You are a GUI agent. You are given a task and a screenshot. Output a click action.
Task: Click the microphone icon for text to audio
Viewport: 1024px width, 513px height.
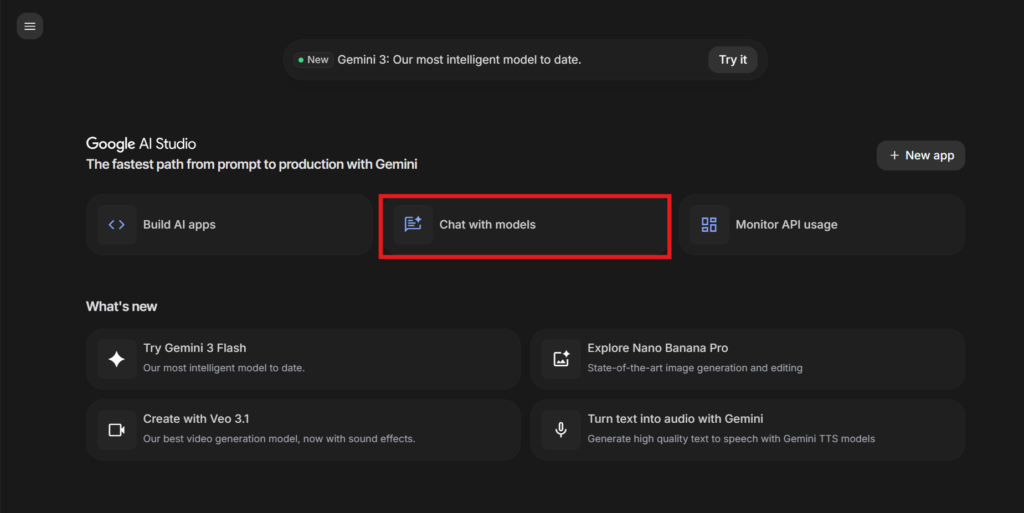tap(561, 430)
